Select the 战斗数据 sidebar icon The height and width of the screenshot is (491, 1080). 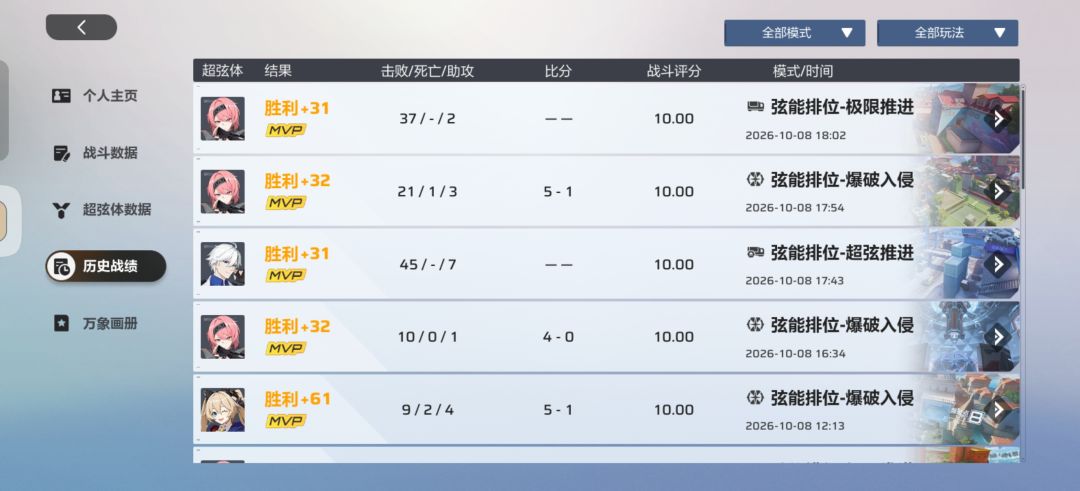[61, 153]
